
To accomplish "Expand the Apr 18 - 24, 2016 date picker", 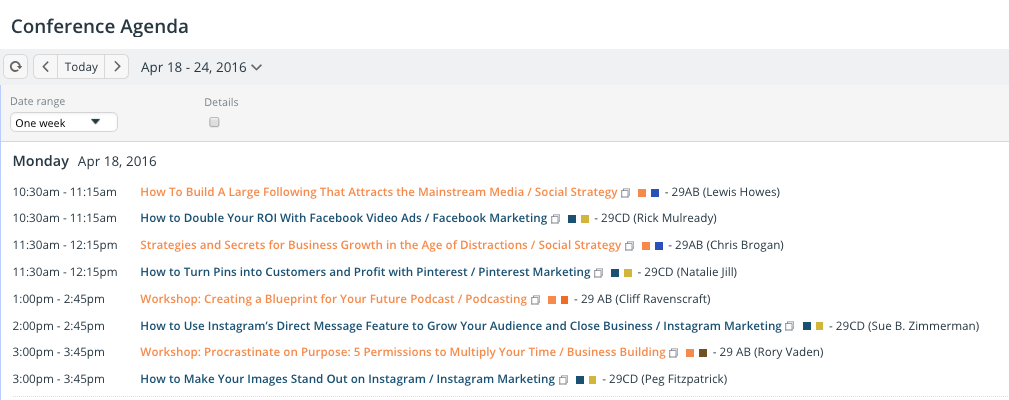I will point(201,67).
